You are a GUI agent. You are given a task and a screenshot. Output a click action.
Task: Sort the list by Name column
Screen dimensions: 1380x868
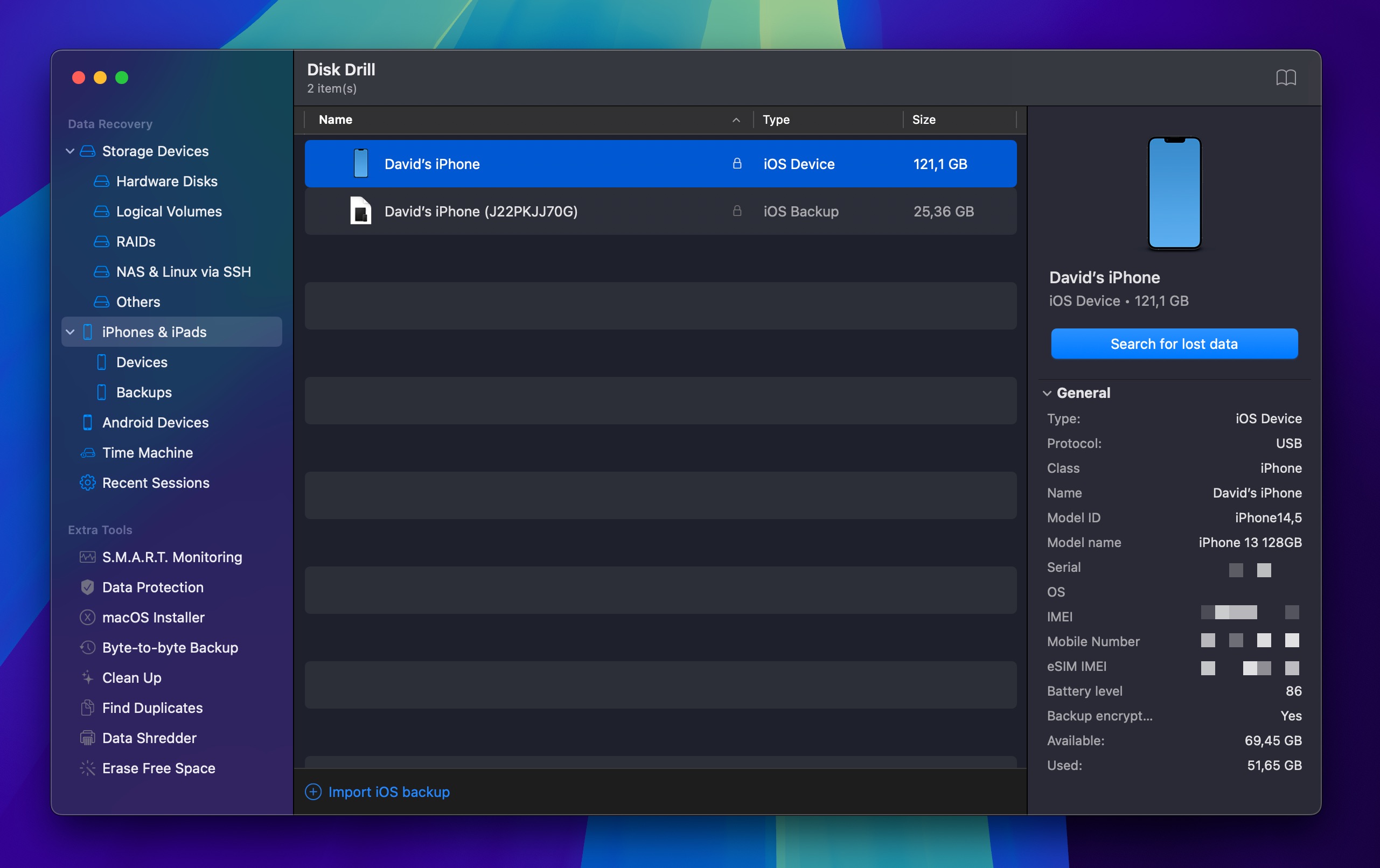[335, 120]
